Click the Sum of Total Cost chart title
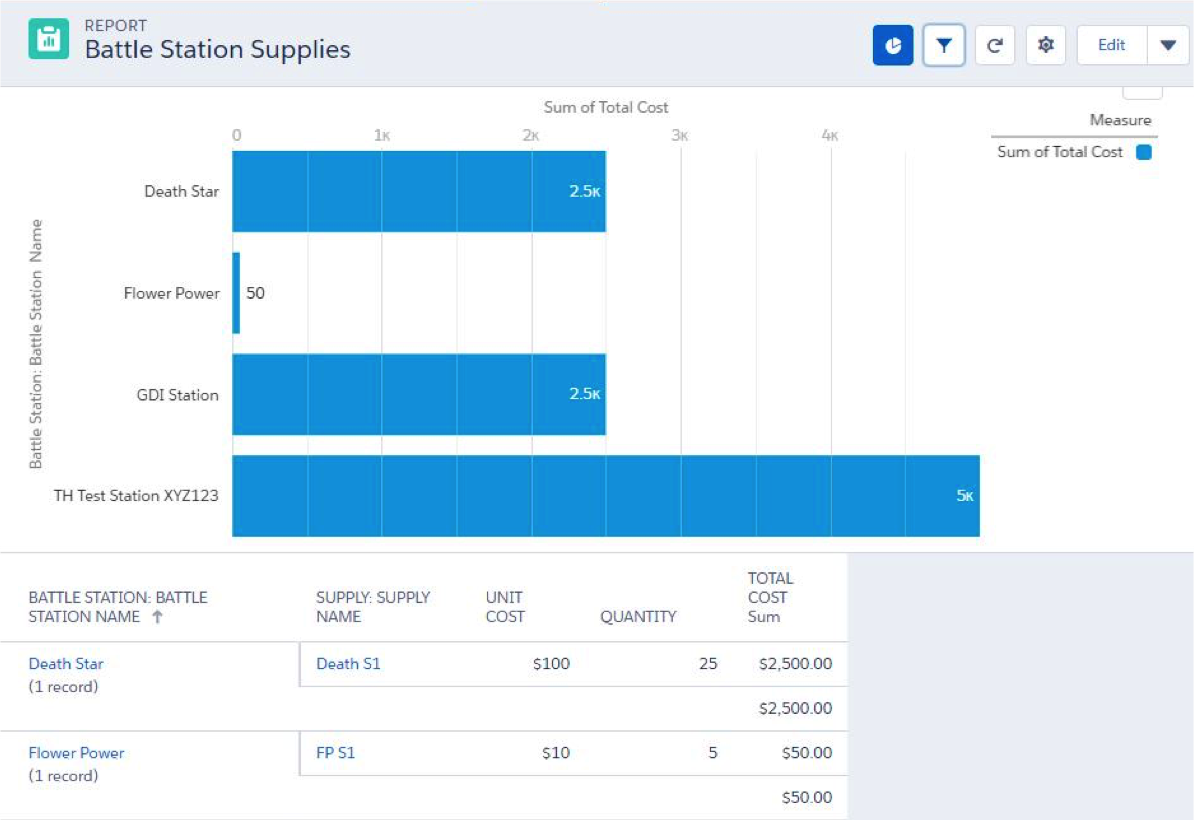 606,108
